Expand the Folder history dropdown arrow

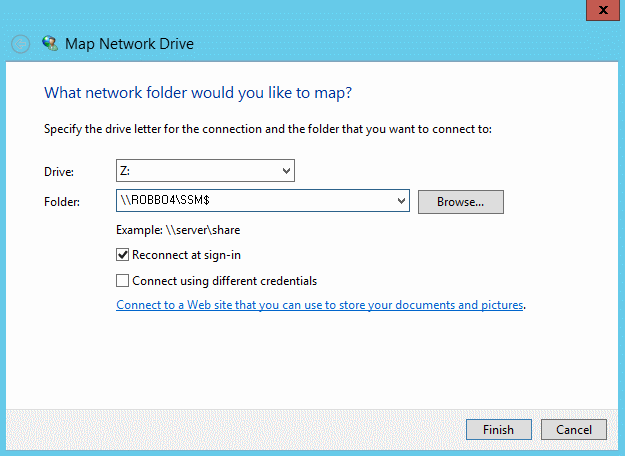pyautogui.click(x=401, y=201)
